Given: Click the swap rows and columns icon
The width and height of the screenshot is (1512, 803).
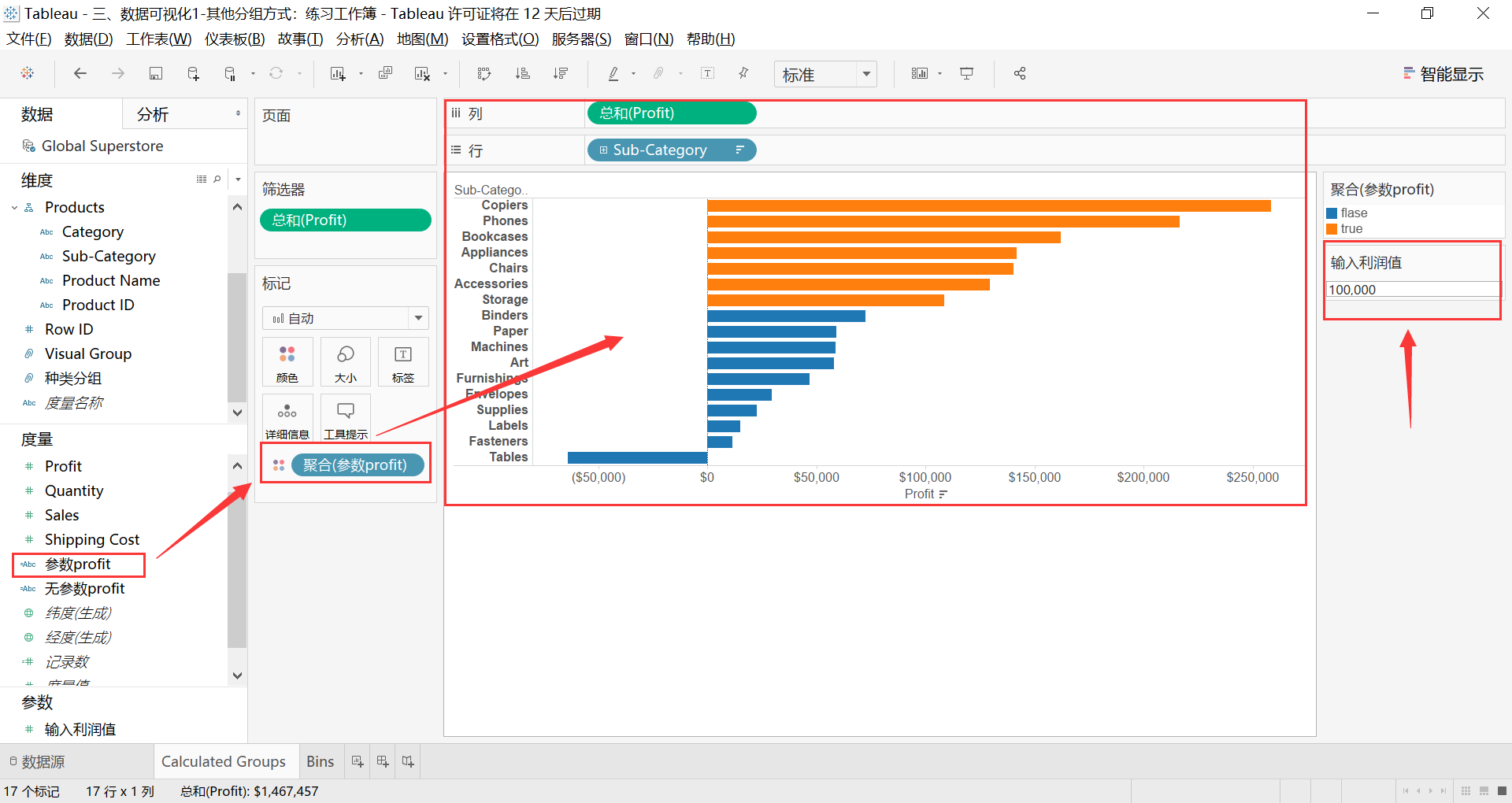Looking at the screenshot, I should tap(484, 73).
